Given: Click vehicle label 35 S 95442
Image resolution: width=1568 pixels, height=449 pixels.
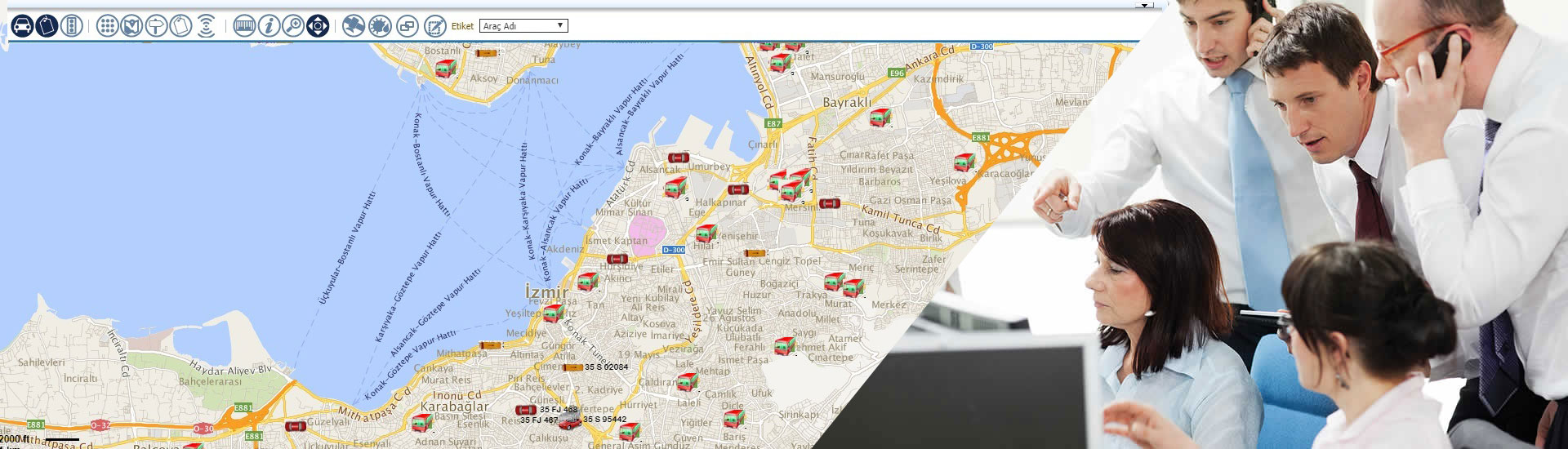Looking at the screenshot, I should (604, 420).
